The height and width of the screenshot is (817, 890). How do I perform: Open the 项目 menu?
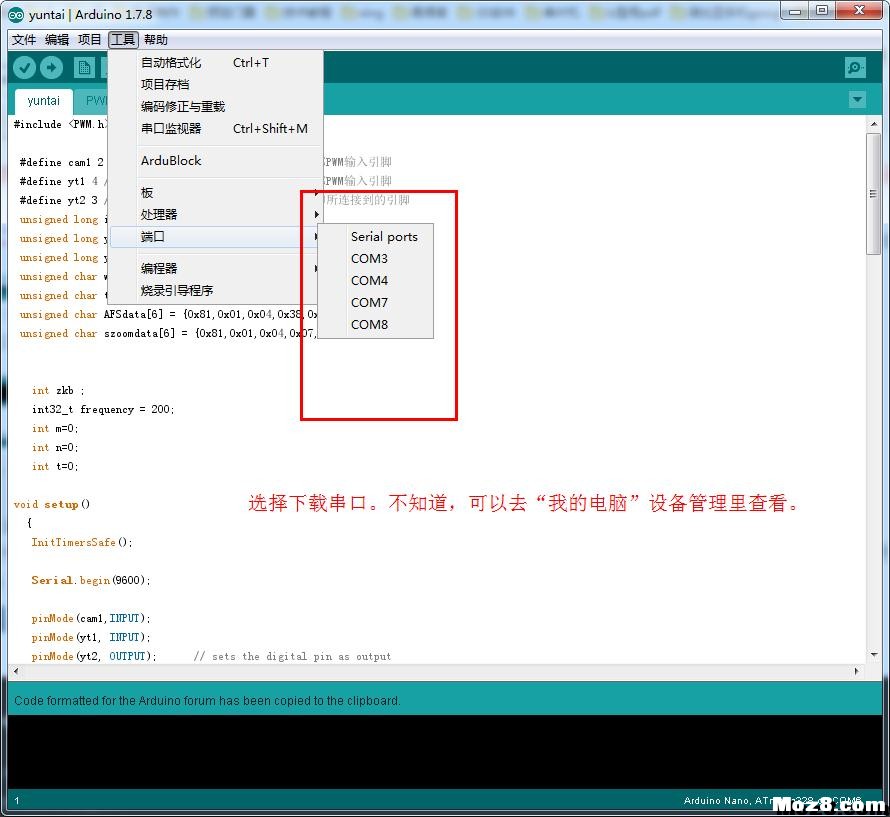point(90,39)
